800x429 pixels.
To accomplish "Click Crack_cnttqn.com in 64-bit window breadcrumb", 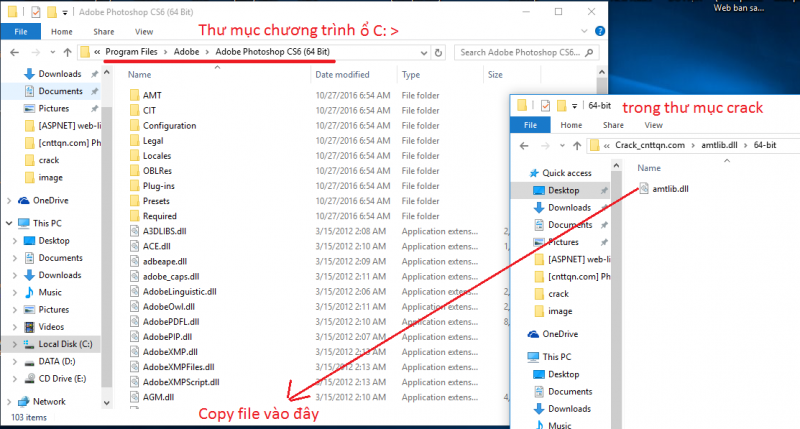I will [x=649, y=145].
